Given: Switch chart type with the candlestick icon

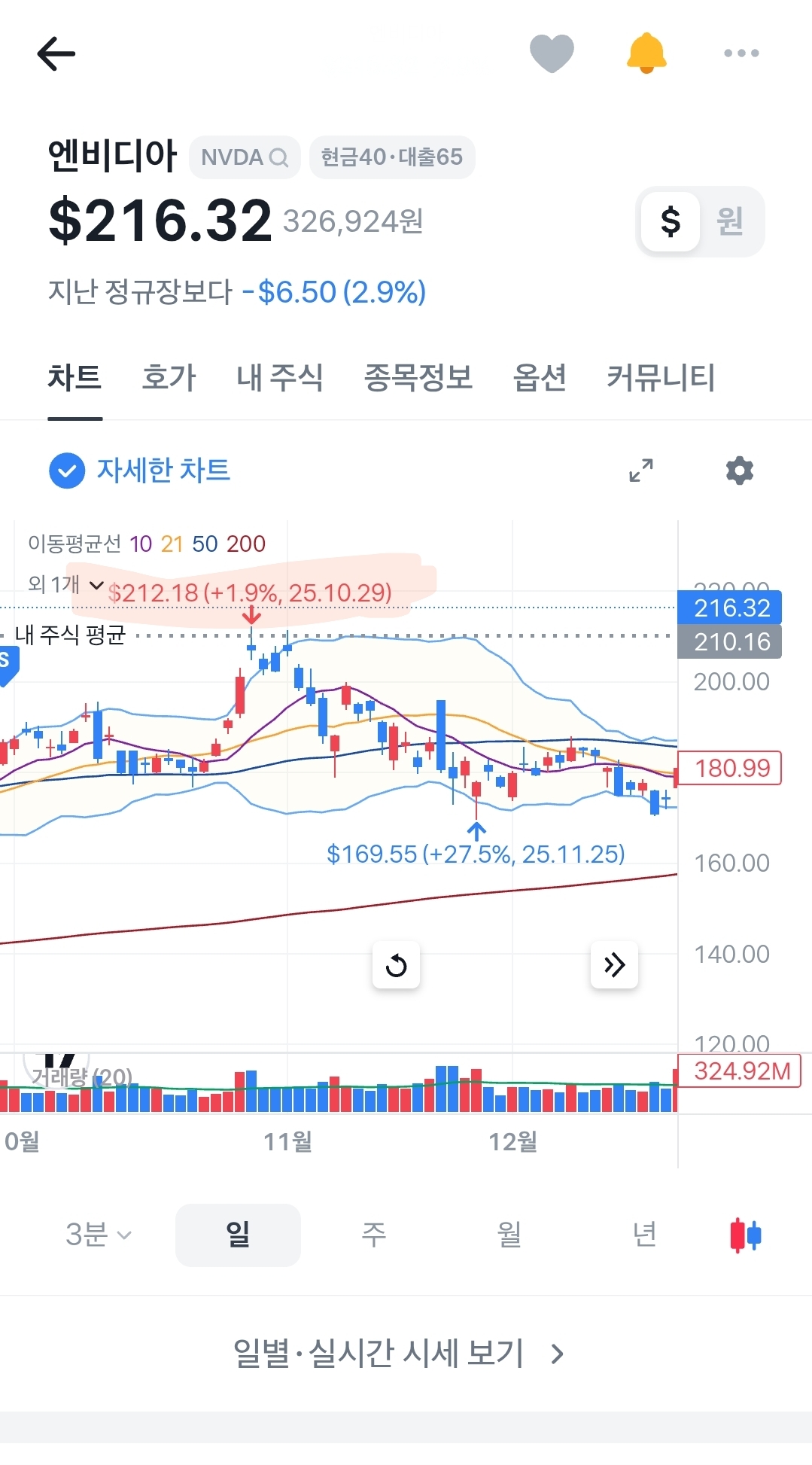Looking at the screenshot, I should coord(746,1235).
